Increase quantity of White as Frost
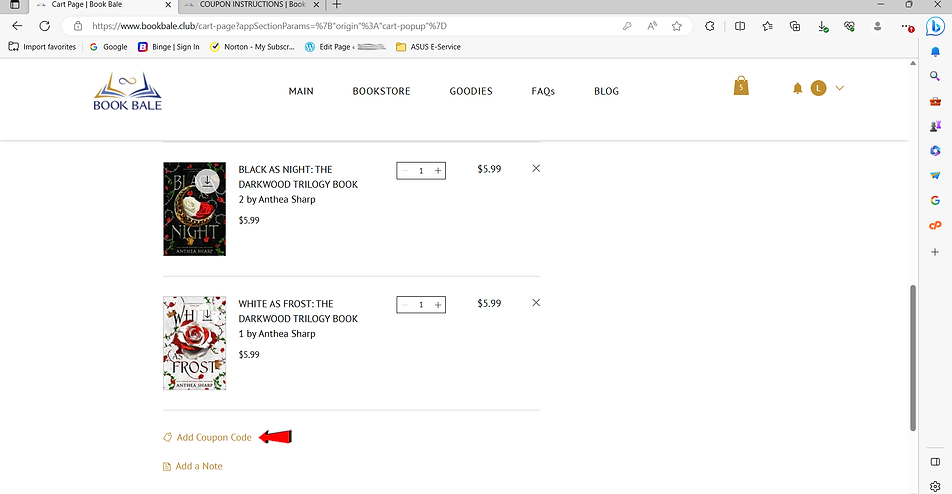This screenshot has width=952, height=494. click(x=438, y=305)
